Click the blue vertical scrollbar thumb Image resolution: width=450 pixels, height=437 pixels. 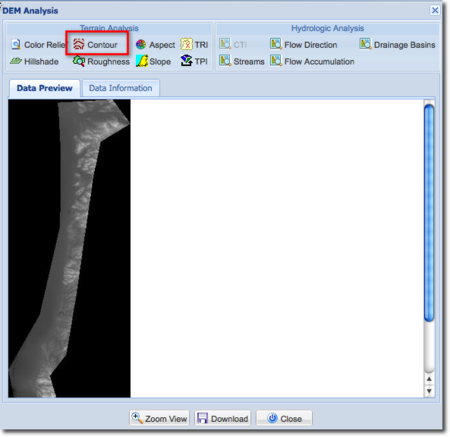[429, 213]
